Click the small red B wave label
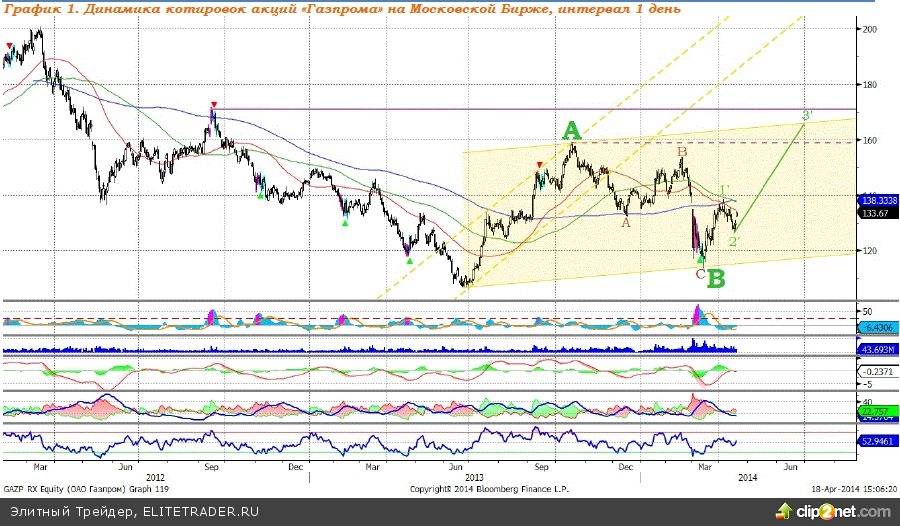The height and width of the screenshot is (526, 900). pyautogui.click(x=682, y=152)
